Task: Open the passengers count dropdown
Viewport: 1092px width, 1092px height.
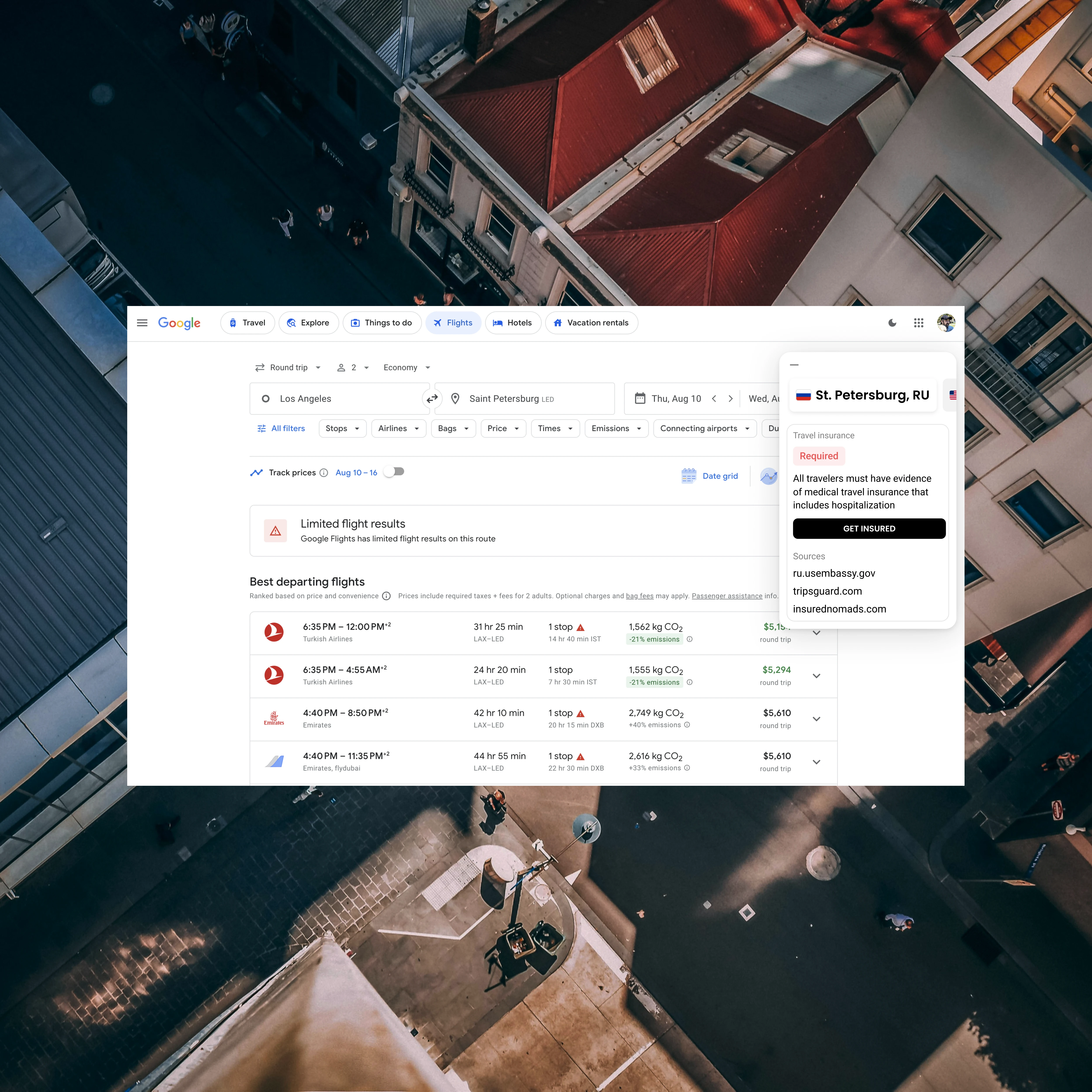Action: coord(353,367)
